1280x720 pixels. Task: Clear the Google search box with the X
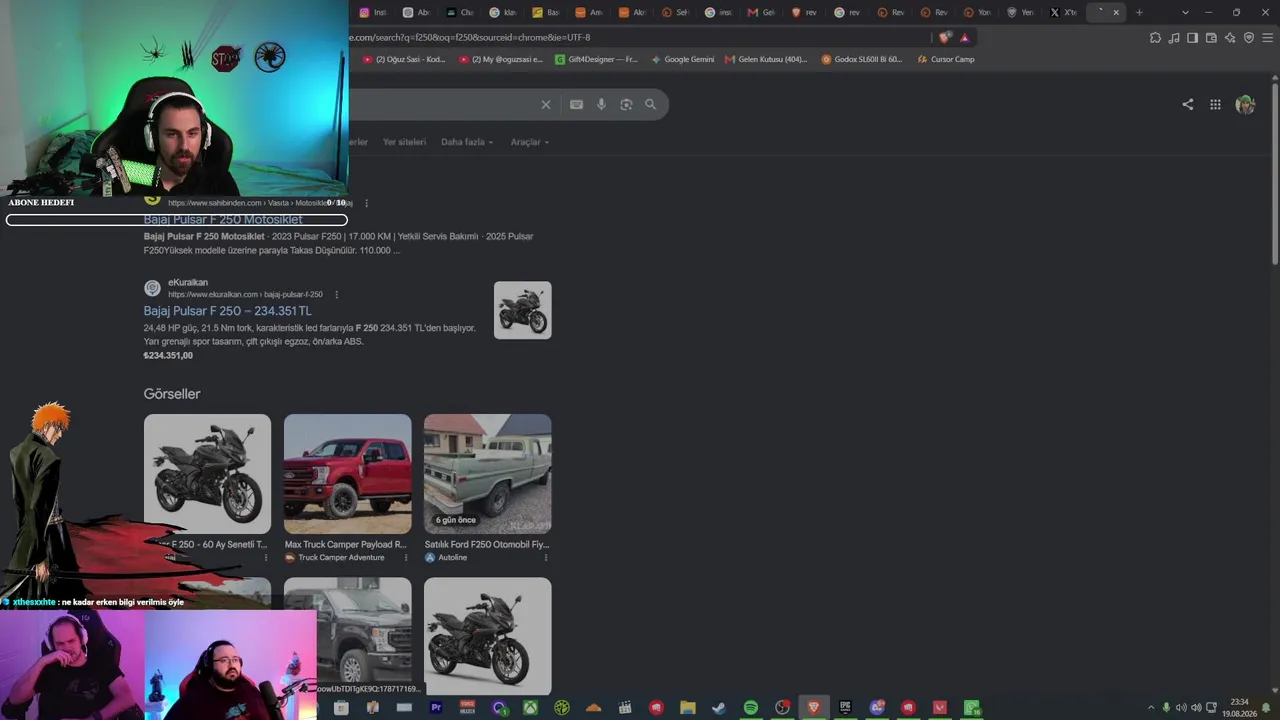click(x=546, y=104)
